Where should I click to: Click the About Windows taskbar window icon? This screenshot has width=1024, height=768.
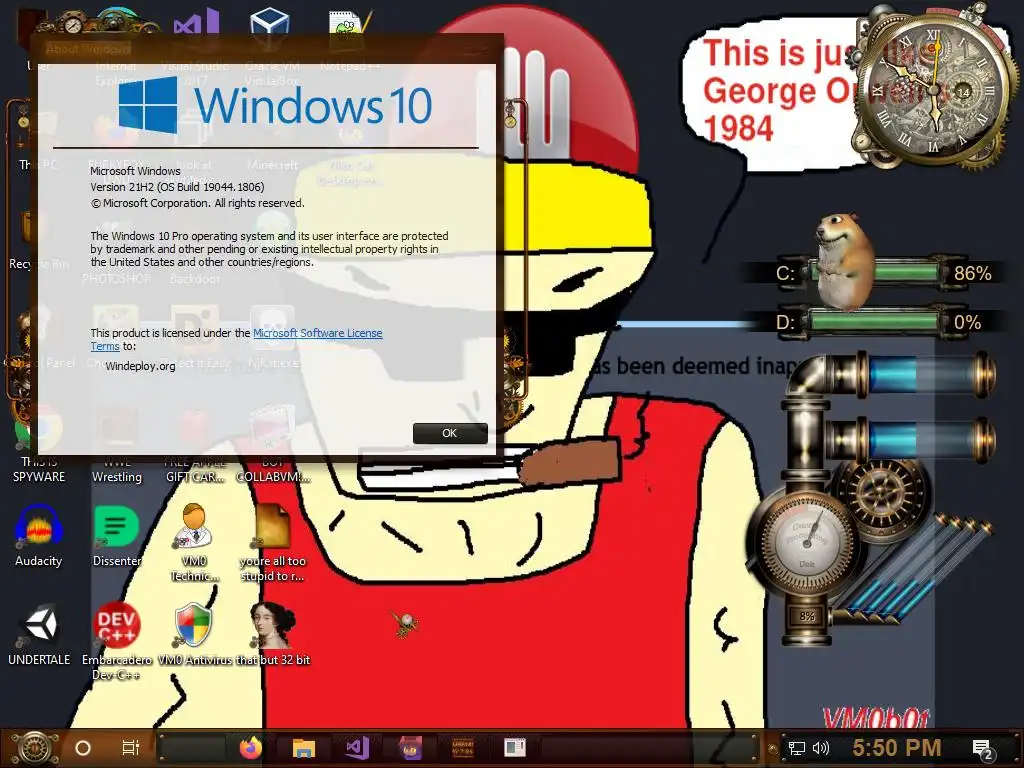(515, 748)
